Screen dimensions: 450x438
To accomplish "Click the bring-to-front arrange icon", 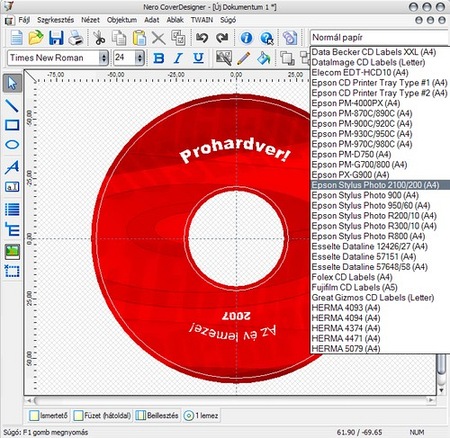I will coord(287,58).
